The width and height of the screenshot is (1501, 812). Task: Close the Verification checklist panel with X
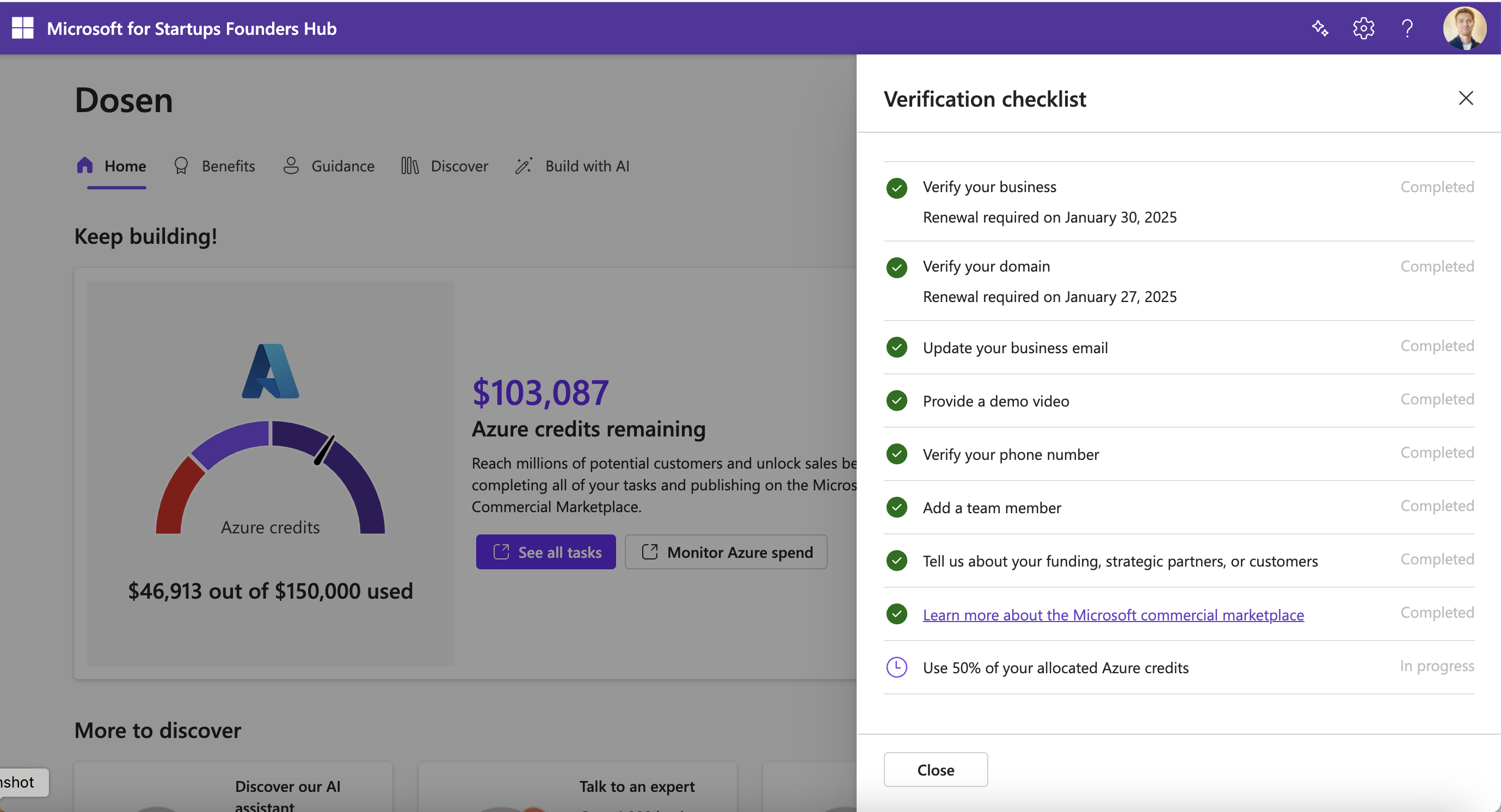[1466, 98]
